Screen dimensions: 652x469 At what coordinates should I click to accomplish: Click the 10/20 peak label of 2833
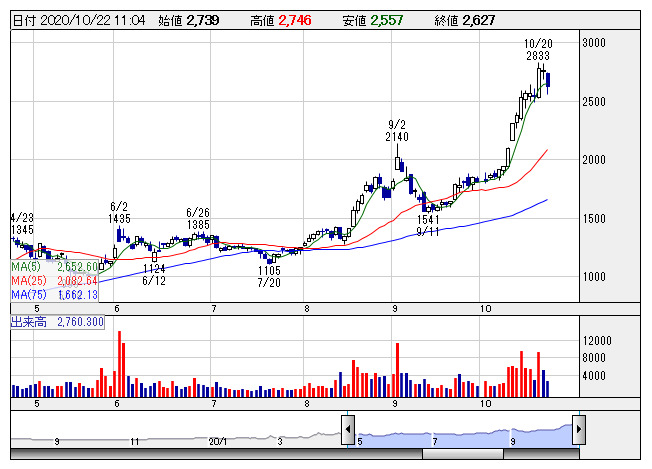pos(538,50)
